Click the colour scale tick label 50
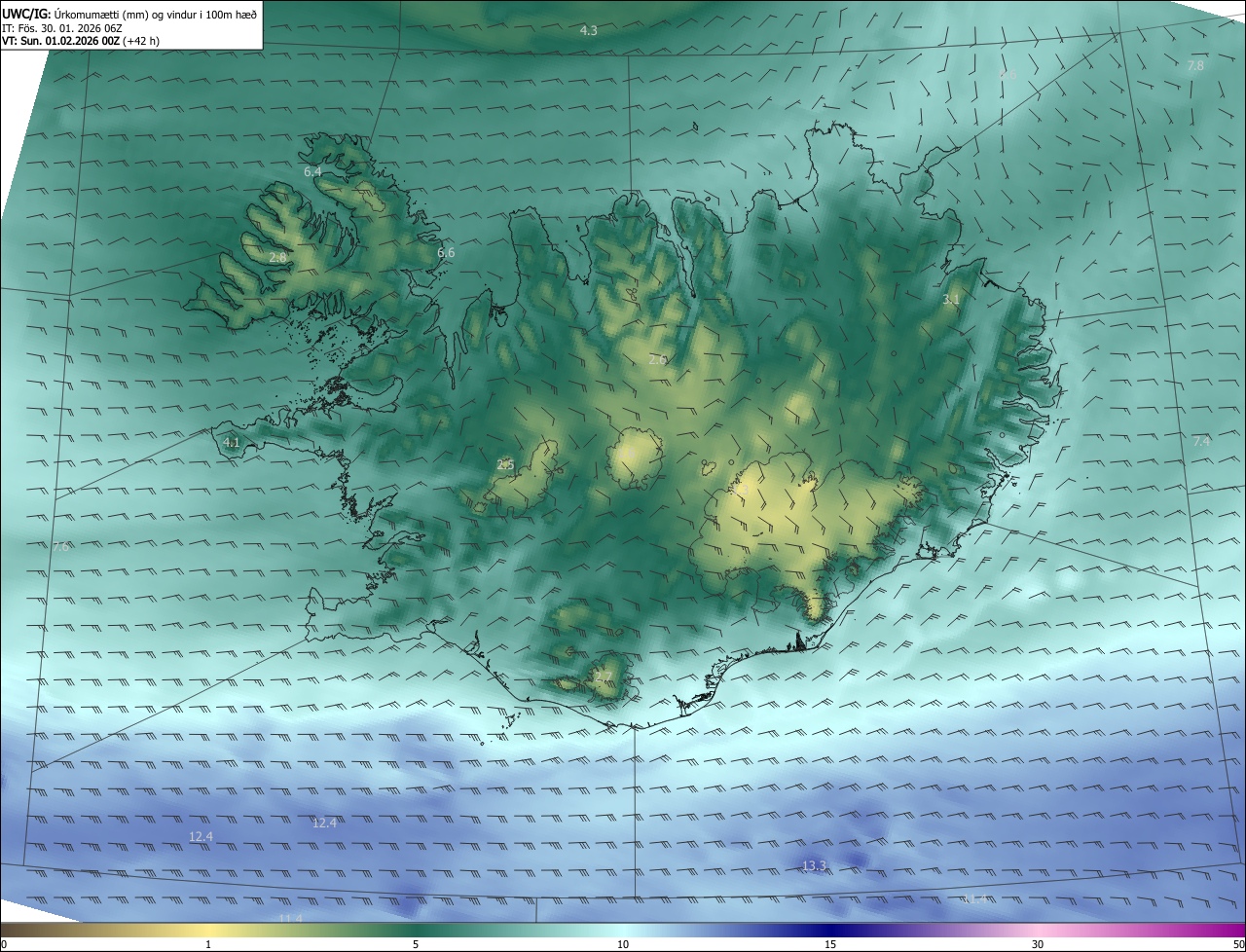Viewport: 1246px width, 952px height. pyautogui.click(x=1238, y=944)
